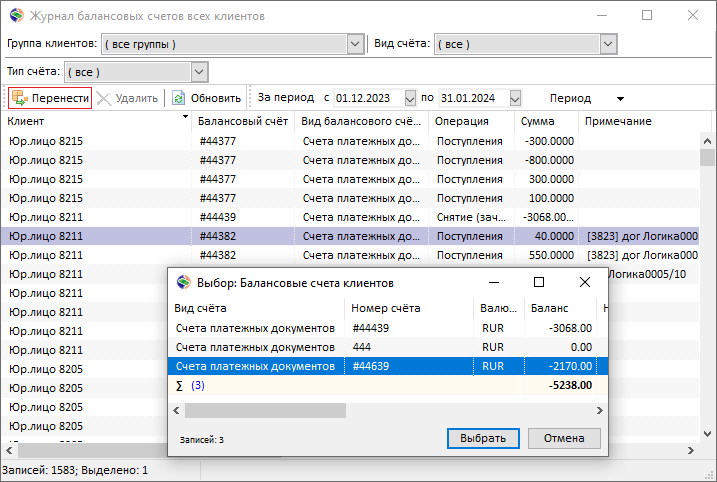Select the dialog row with account 444
Screen dimensions: 717x482
pyautogui.click(x=388, y=347)
